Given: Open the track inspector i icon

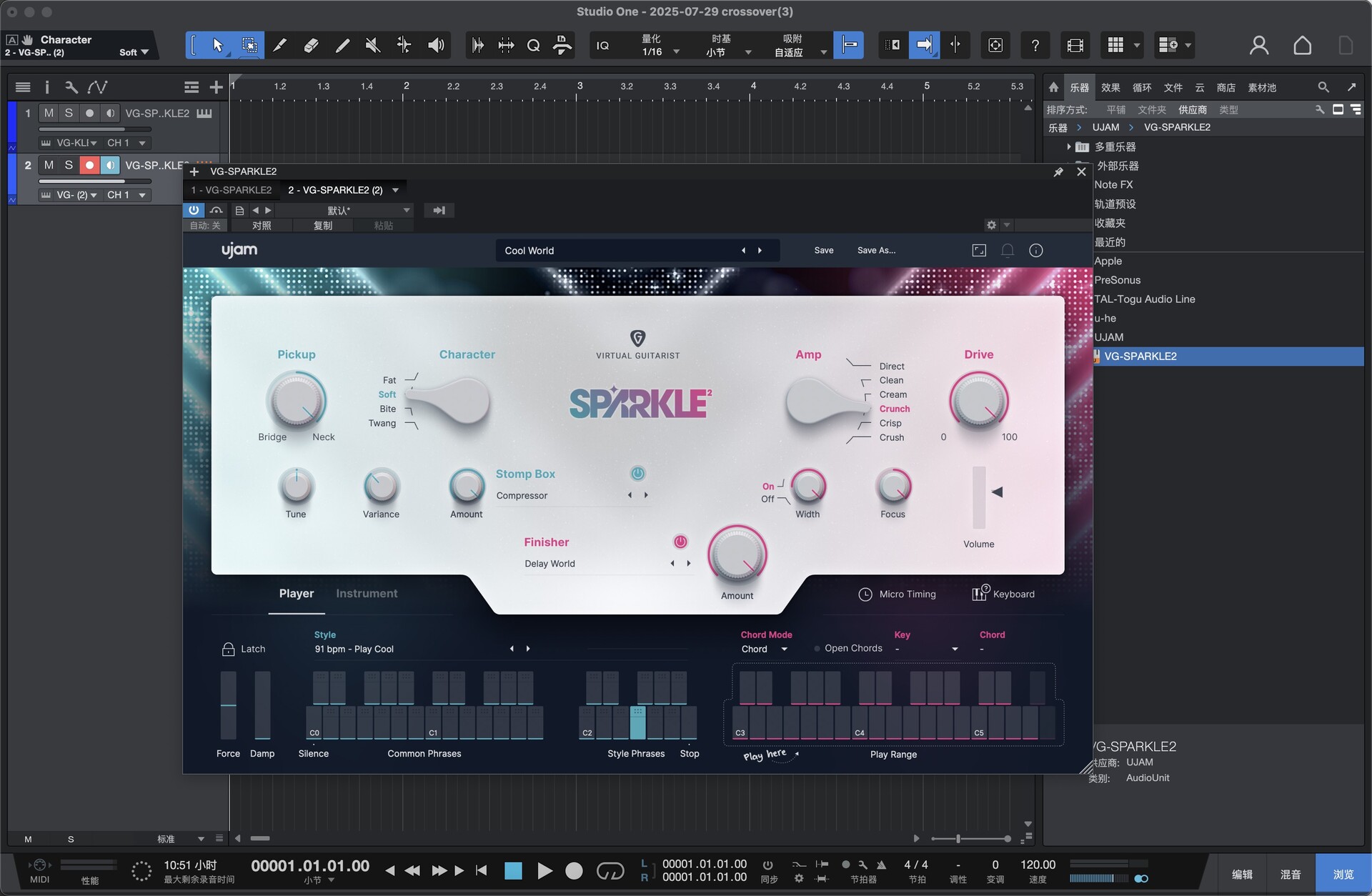Looking at the screenshot, I should 47,87.
